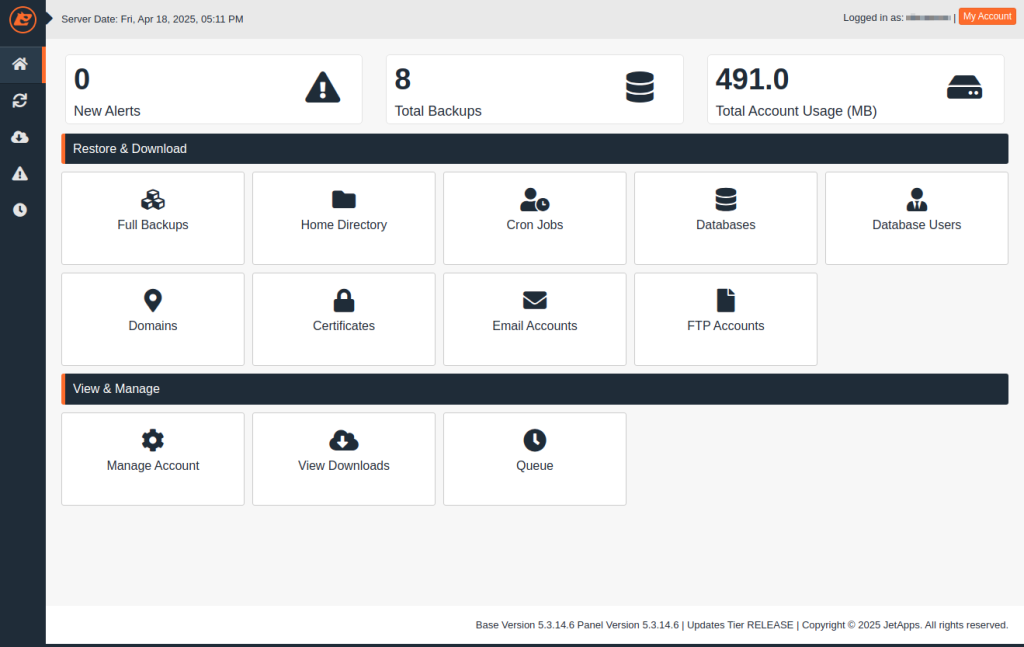Click the 491.0 usage value
1024x647 pixels.
752,80
